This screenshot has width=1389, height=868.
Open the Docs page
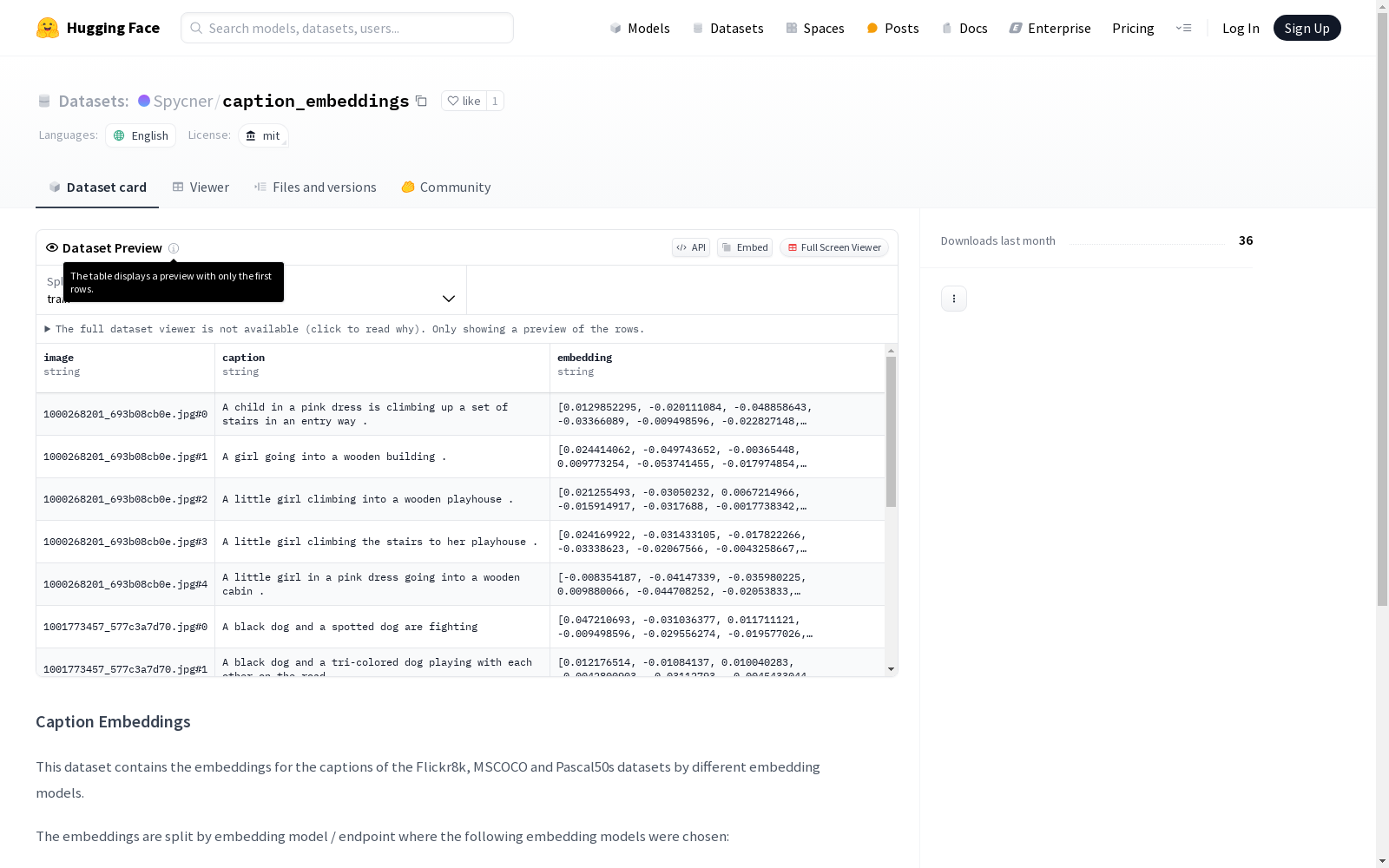[x=964, y=28]
